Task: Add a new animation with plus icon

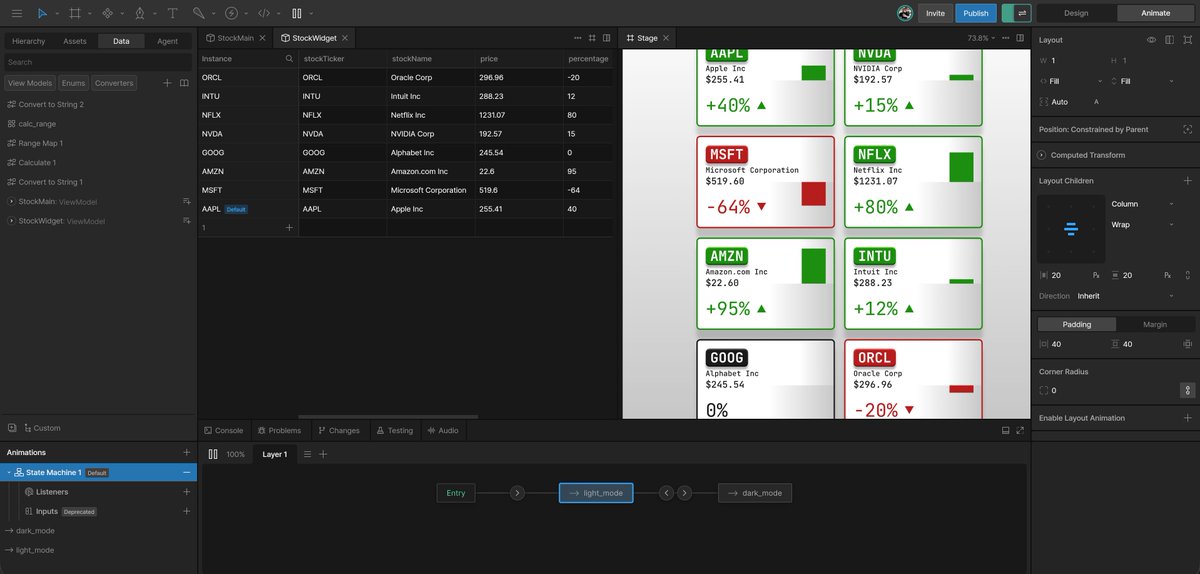Action: pos(186,453)
